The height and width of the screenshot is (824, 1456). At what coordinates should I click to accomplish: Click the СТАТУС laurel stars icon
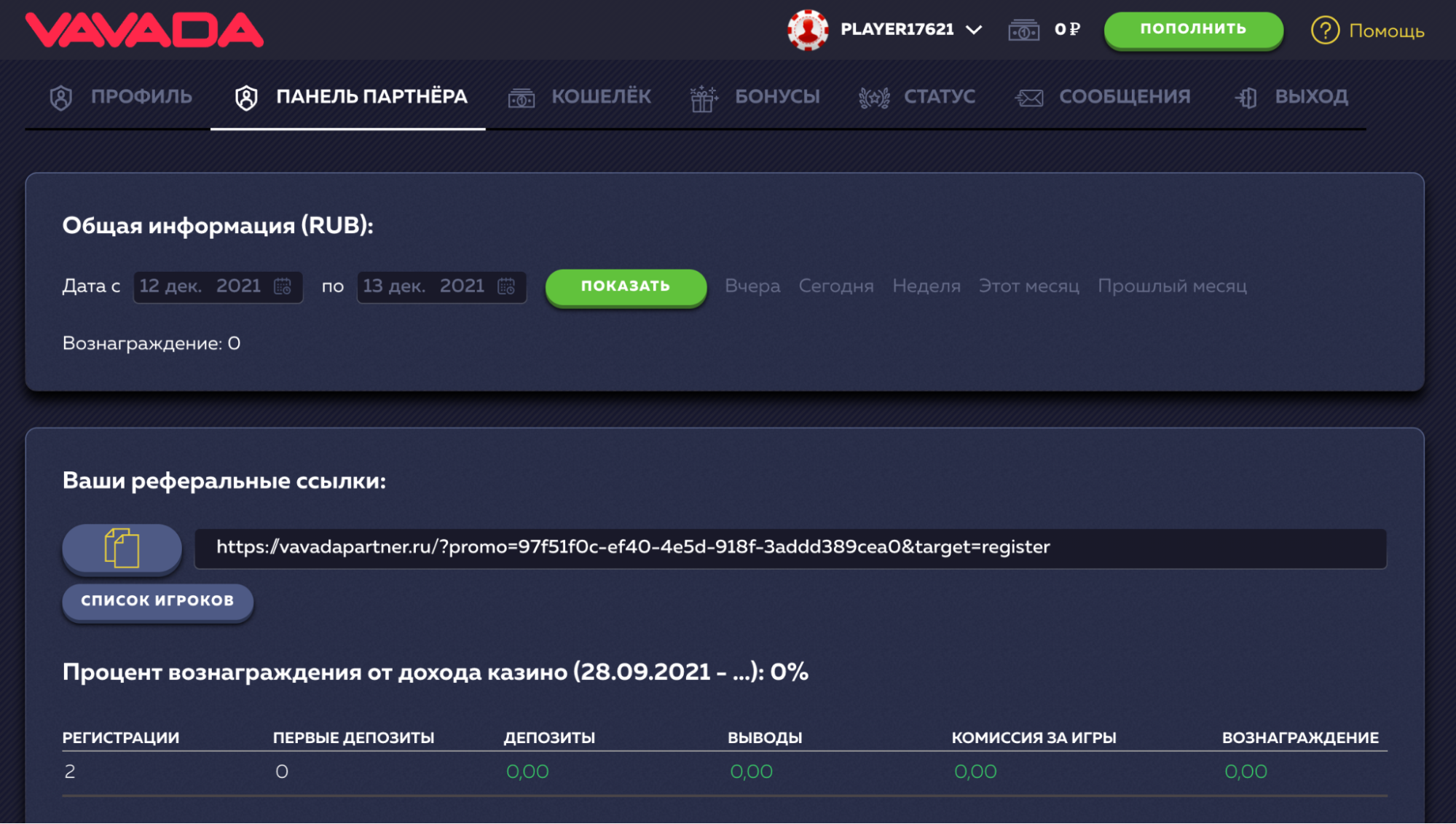pos(874,98)
